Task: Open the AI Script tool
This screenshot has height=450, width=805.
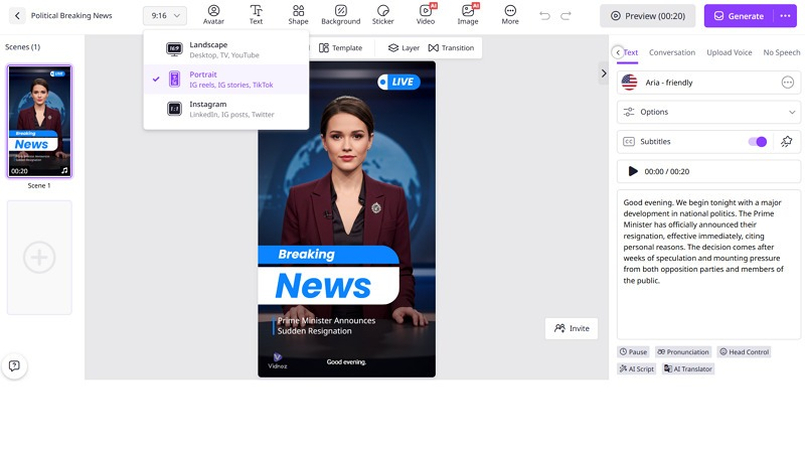Action: tap(637, 369)
